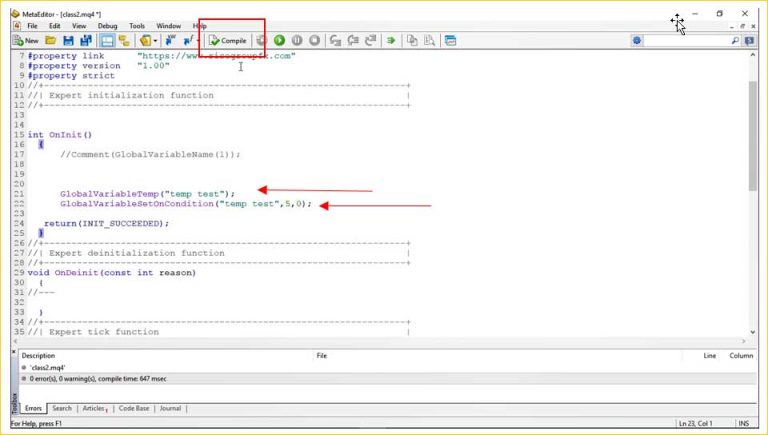Switch to the Code Base tab
Viewport: 768px width, 435px height.
(x=134, y=408)
